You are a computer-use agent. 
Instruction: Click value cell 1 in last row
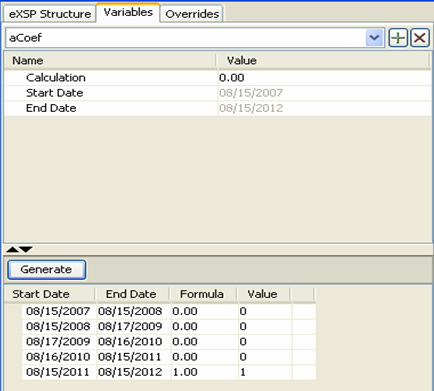pos(265,372)
